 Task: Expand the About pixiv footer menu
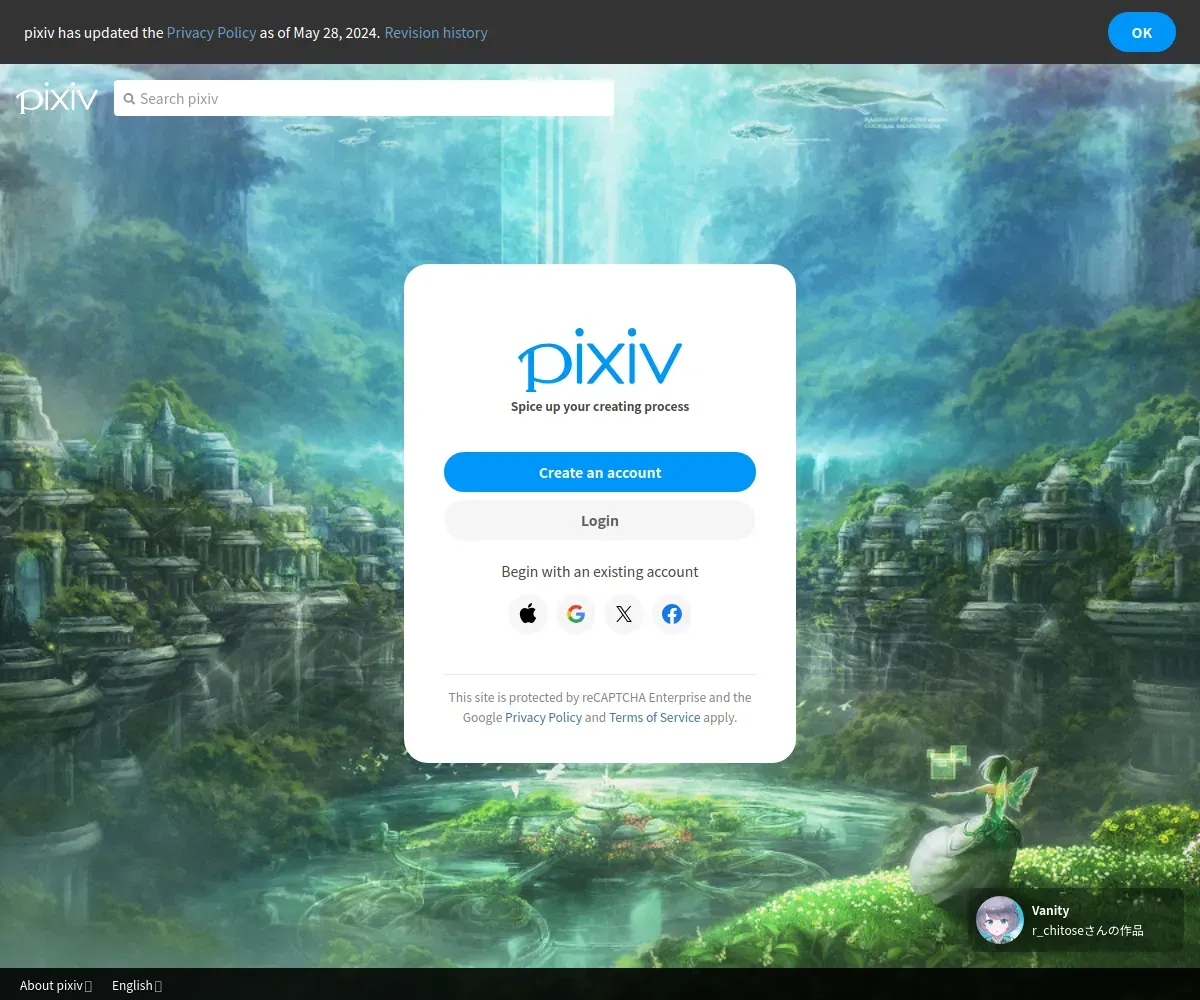coord(56,985)
